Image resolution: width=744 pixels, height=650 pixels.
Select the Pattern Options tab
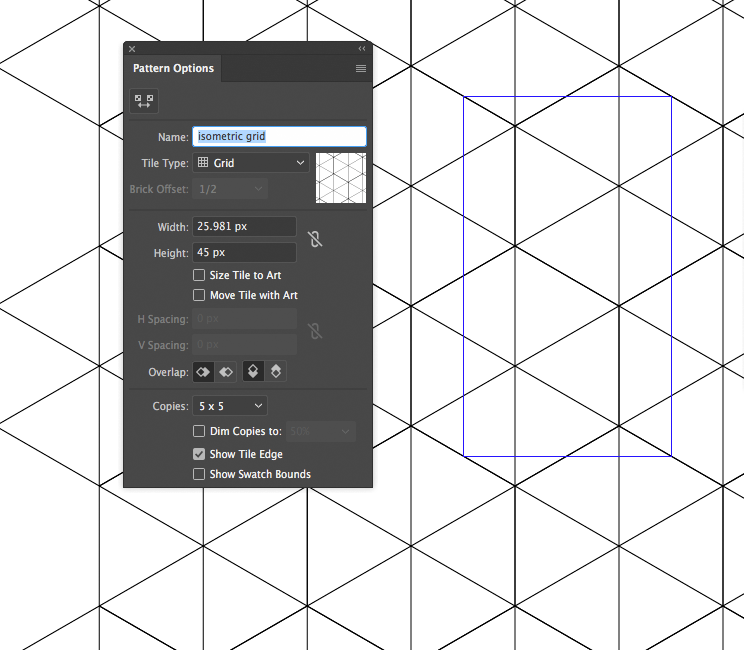click(x=173, y=68)
